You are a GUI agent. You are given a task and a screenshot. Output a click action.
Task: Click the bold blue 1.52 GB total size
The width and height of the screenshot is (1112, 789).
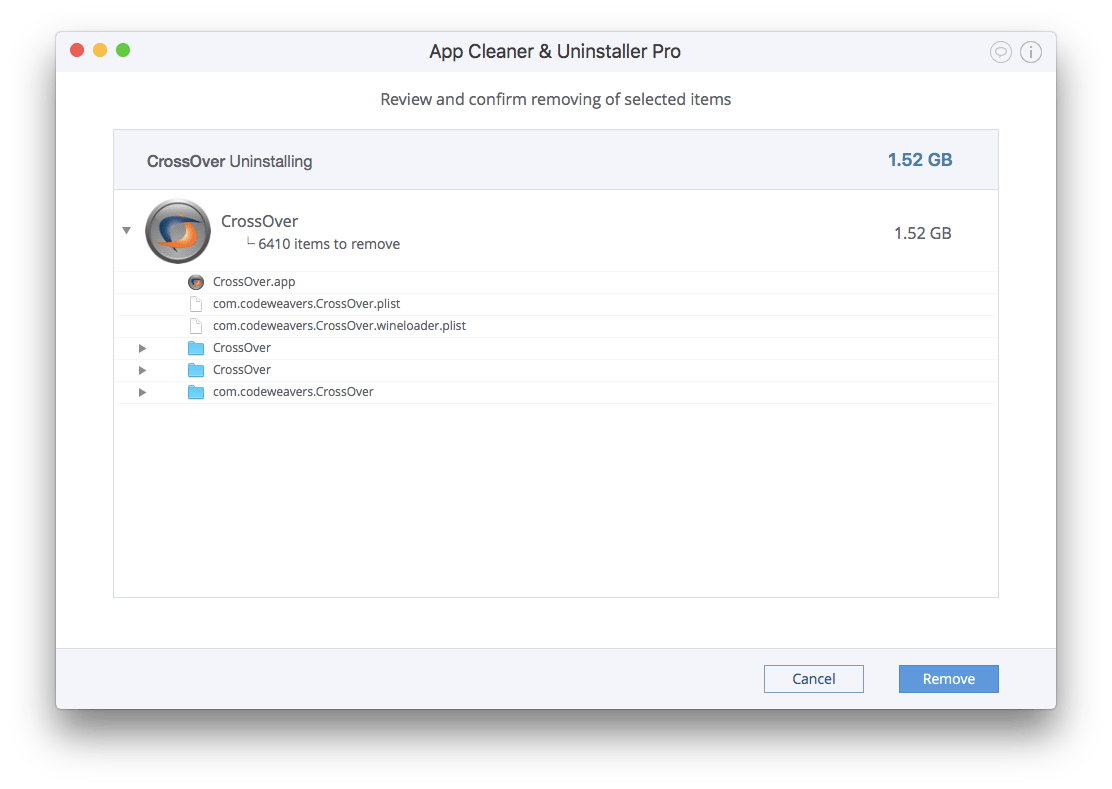pos(920,160)
